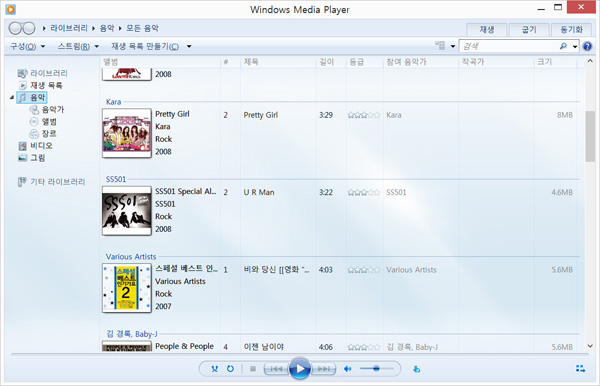The height and width of the screenshot is (386, 600).
Task: Expand breadcrumb arrow before 라이브러리
Action: (x=44, y=28)
